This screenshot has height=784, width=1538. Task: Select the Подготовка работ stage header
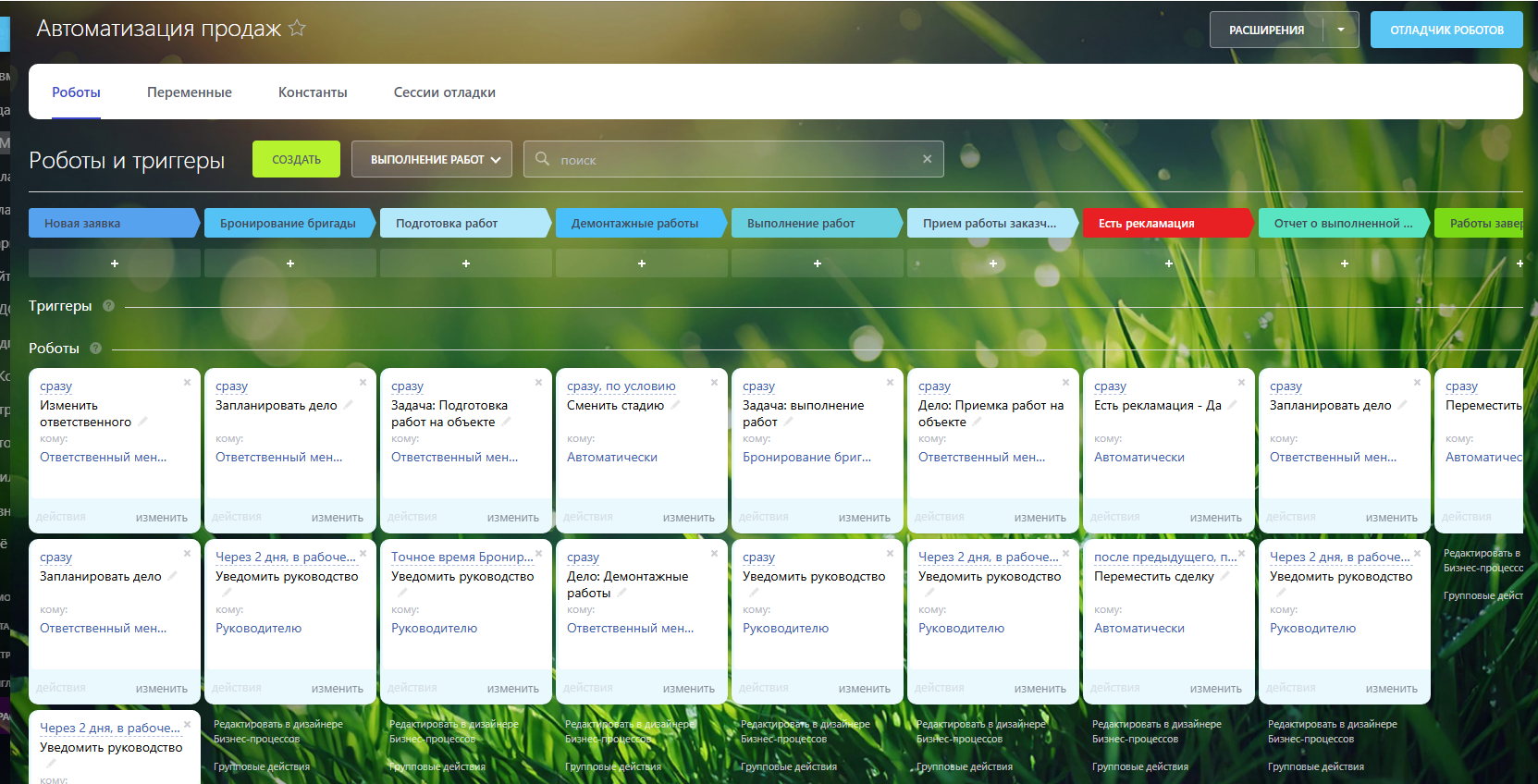tap(466, 223)
